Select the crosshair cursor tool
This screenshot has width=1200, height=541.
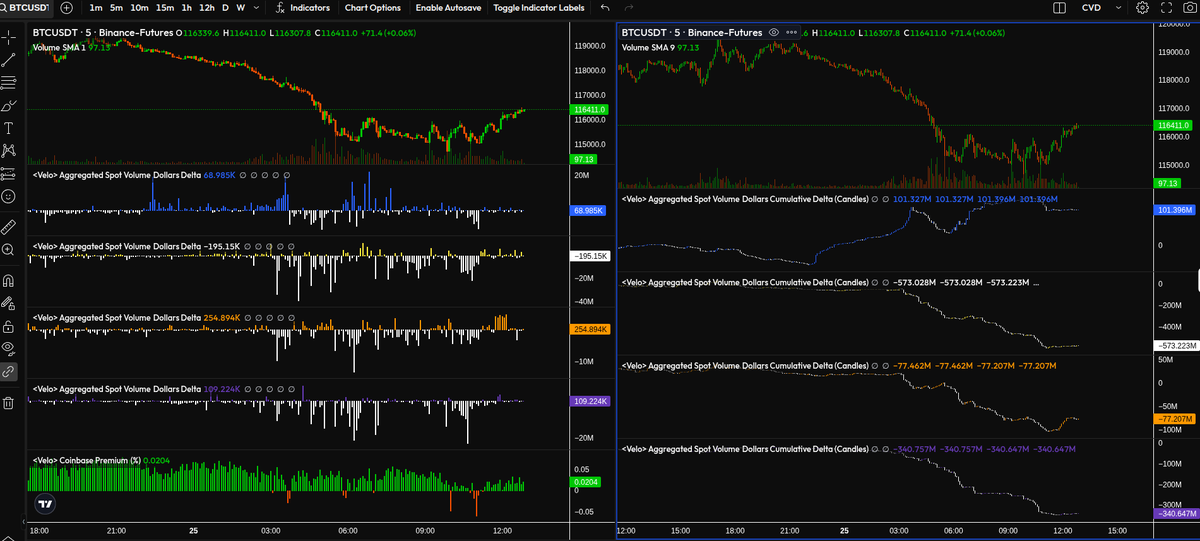point(9,36)
